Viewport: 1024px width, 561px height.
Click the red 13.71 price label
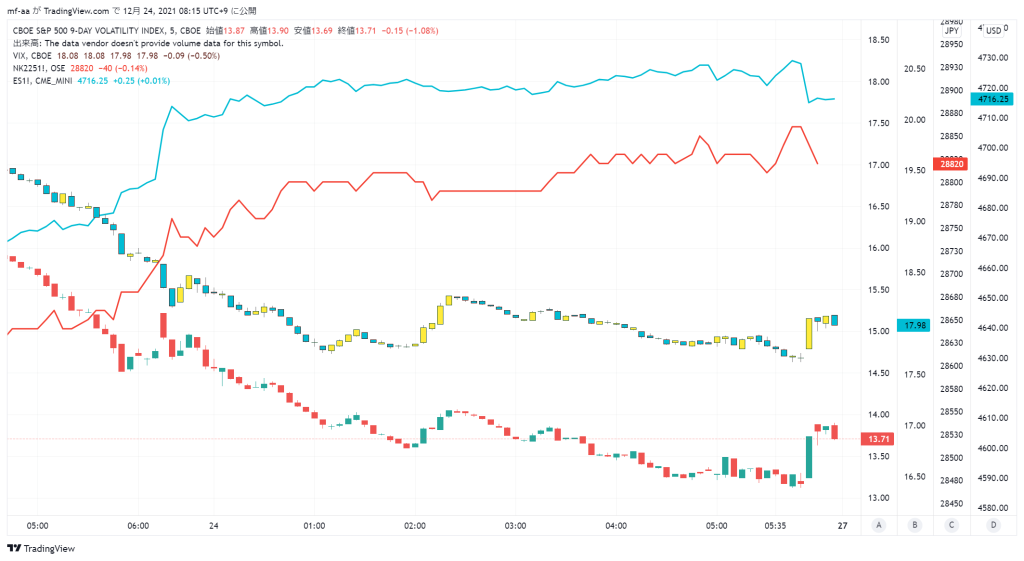[878, 439]
